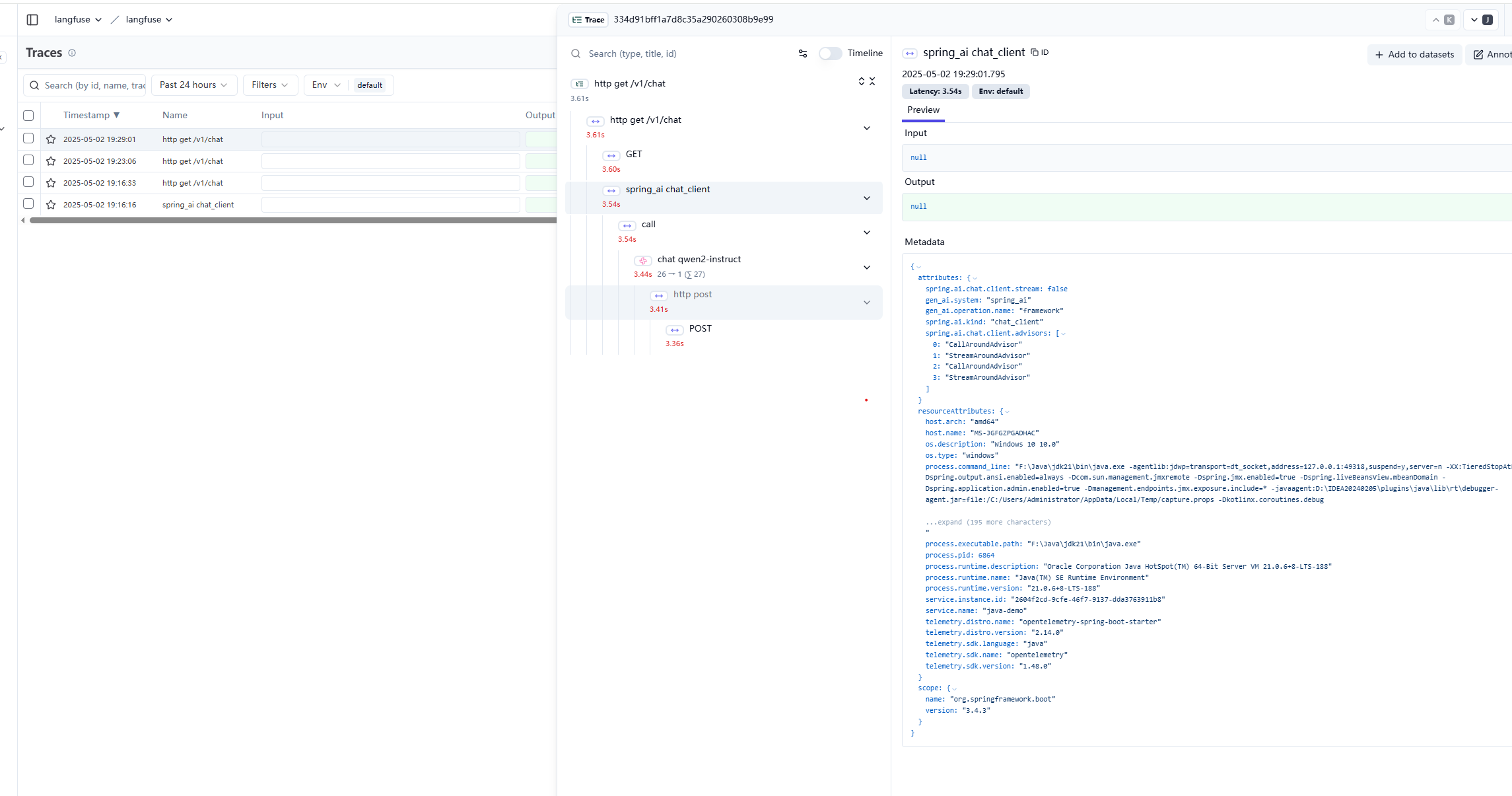Check the select-all traces checkbox
Image resolution: width=1512 pixels, height=796 pixels.
[28, 116]
